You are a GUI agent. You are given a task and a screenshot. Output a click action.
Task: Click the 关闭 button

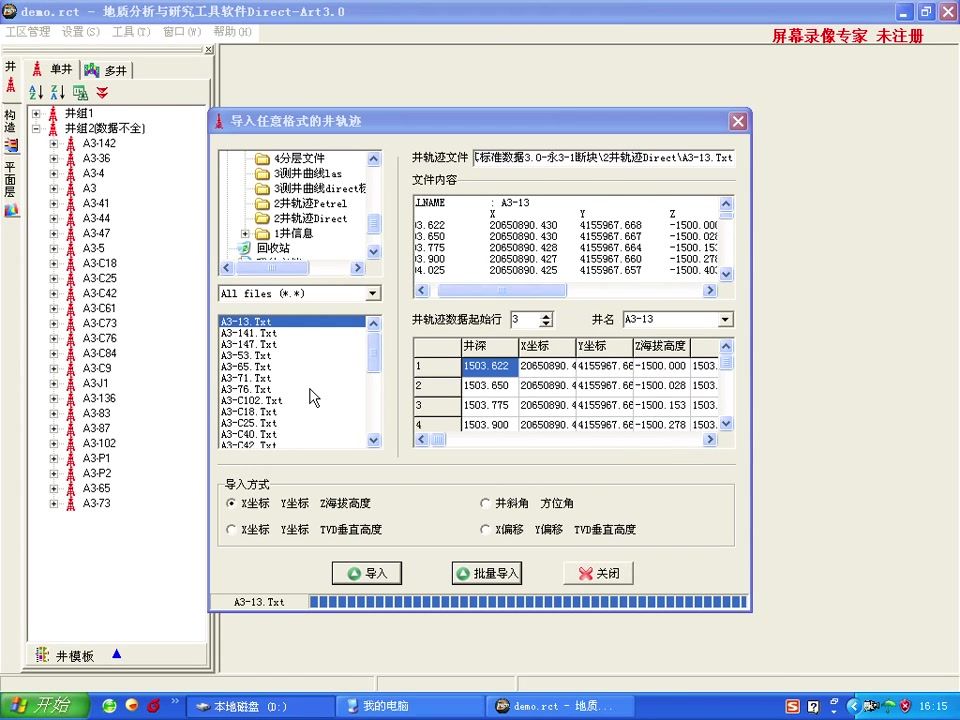tap(598, 574)
